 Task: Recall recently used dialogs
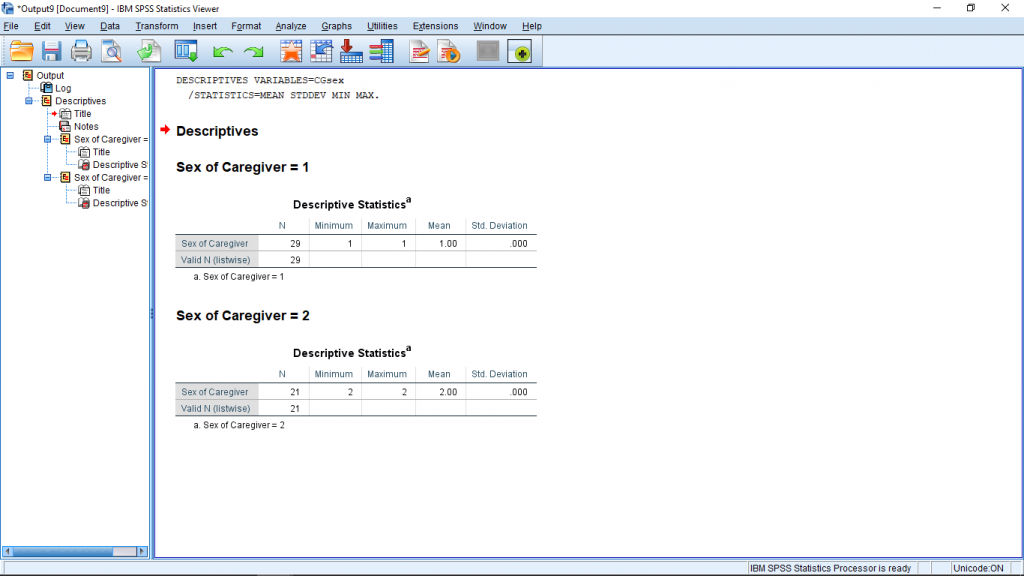tap(290, 51)
